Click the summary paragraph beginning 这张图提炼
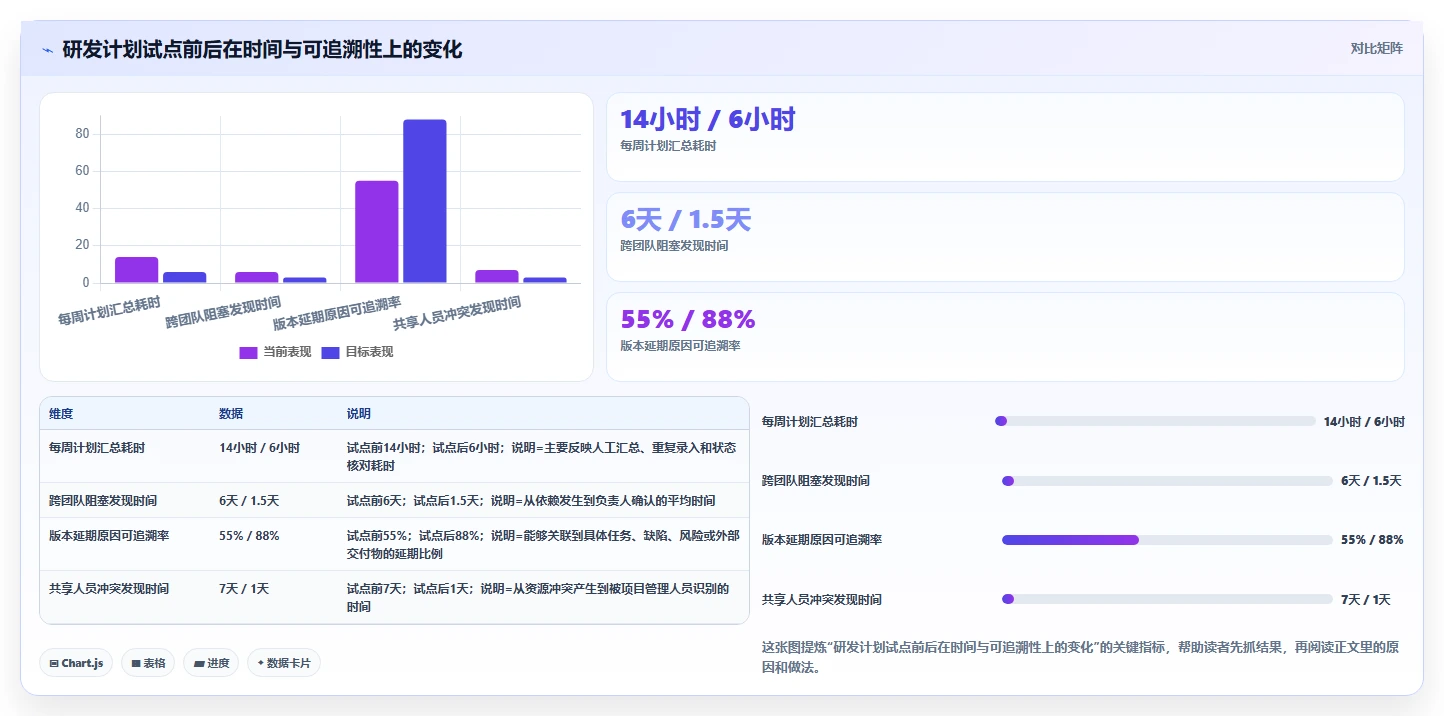The width and height of the screenshot is (1444, 716). point(1081,657)
